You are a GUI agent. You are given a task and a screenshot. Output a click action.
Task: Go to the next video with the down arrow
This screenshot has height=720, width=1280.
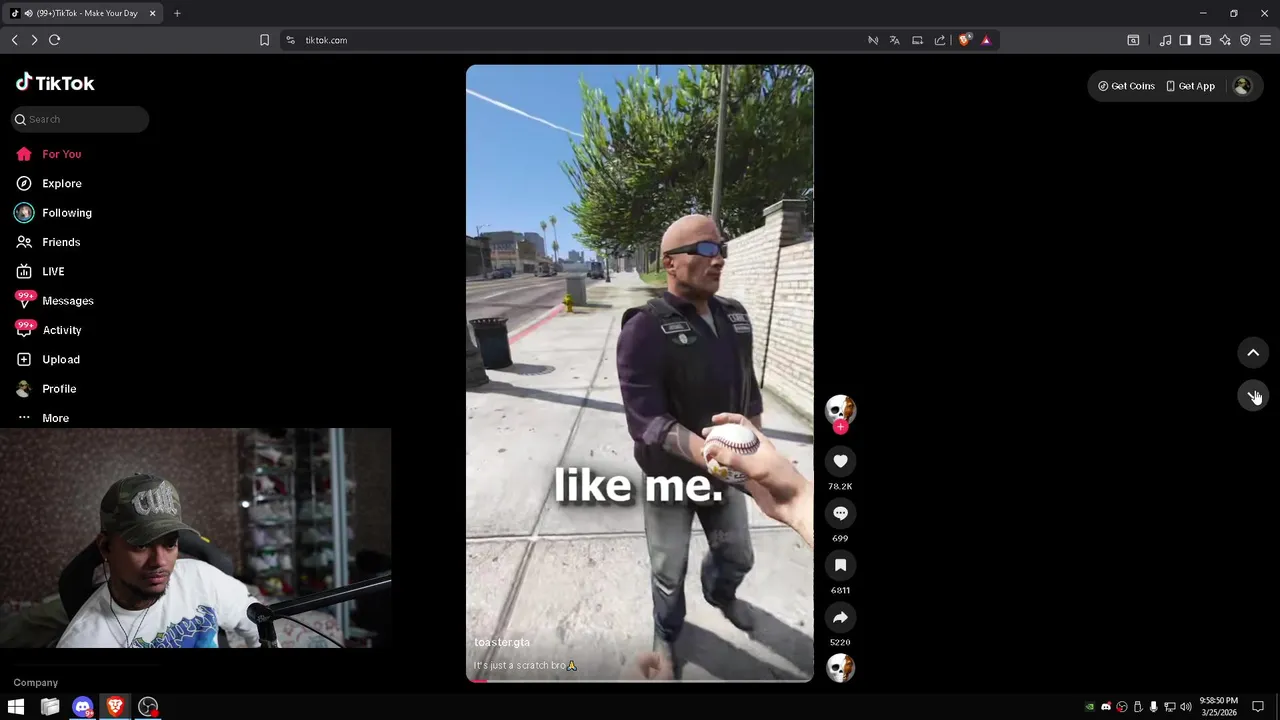coord(1253,395)
